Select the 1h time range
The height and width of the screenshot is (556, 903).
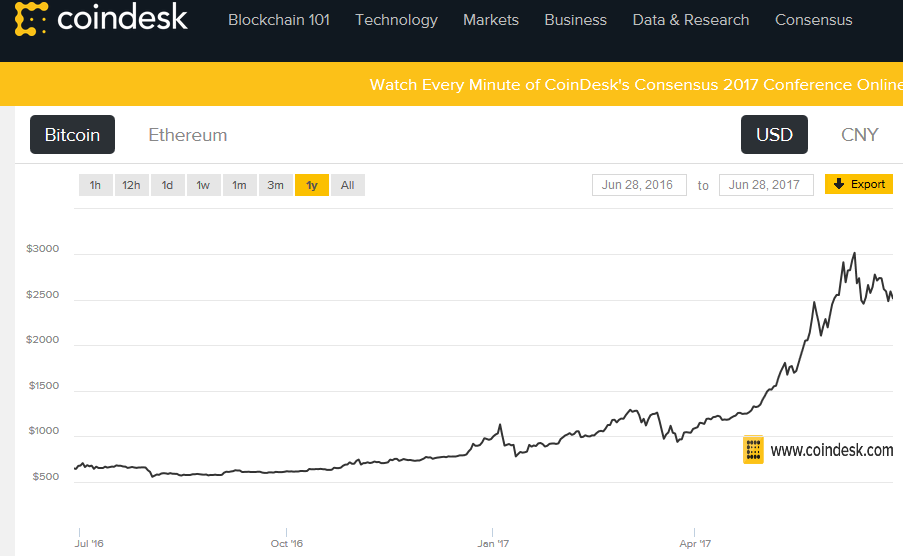point(95,185)
